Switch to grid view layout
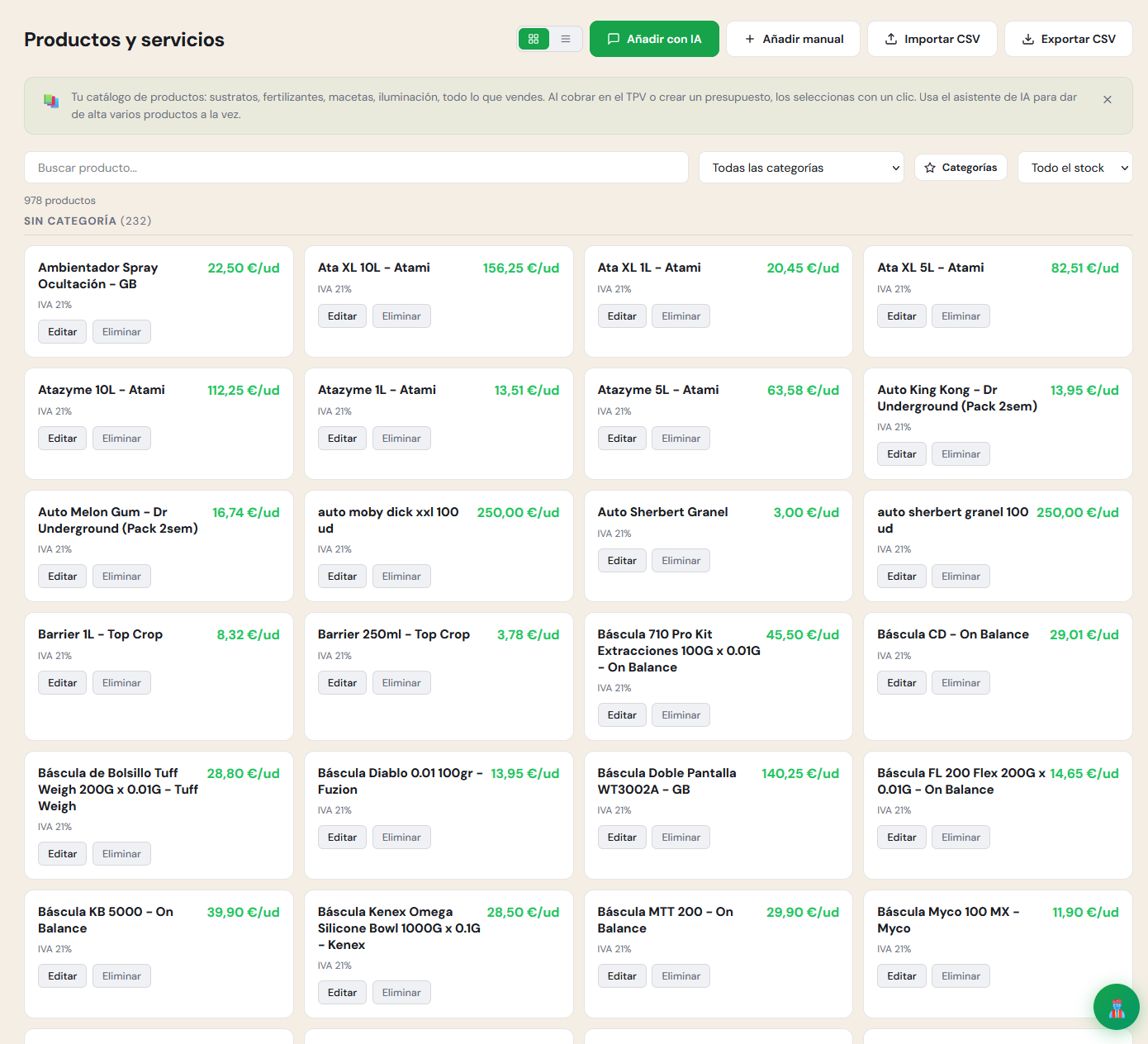1148x1044 pixels. (x=534, y=39)
